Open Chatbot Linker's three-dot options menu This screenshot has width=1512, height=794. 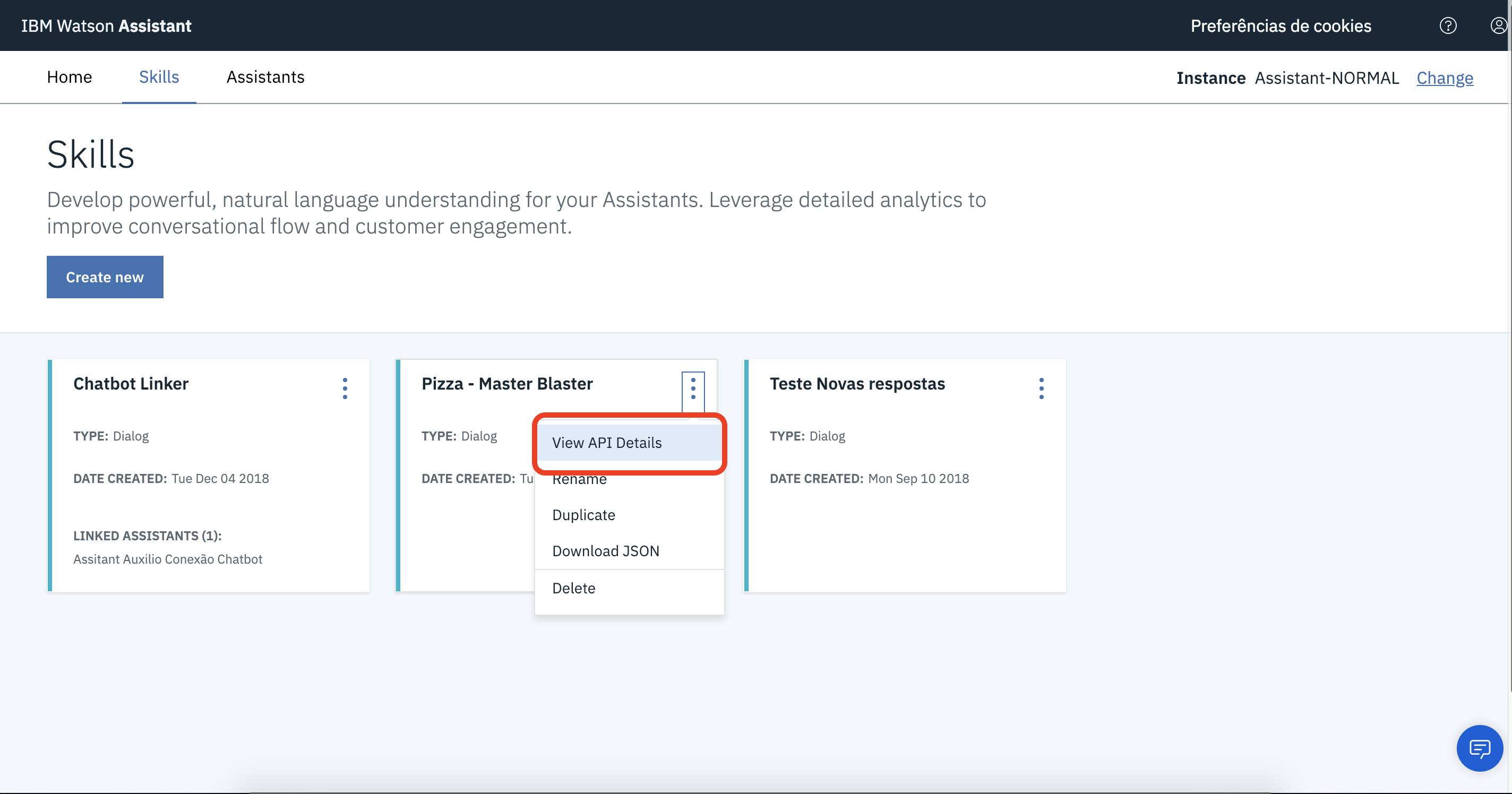pyautogui.click(x=345, y=388)
